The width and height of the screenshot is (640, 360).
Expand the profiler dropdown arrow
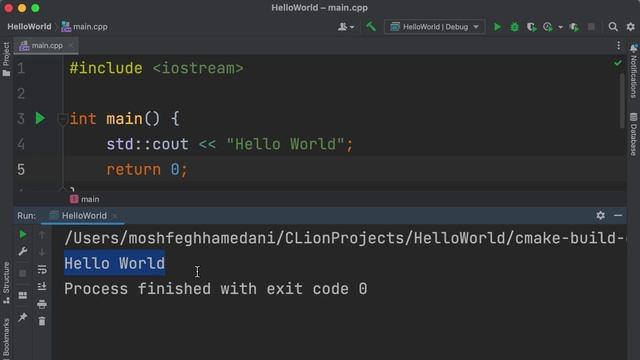560,27
